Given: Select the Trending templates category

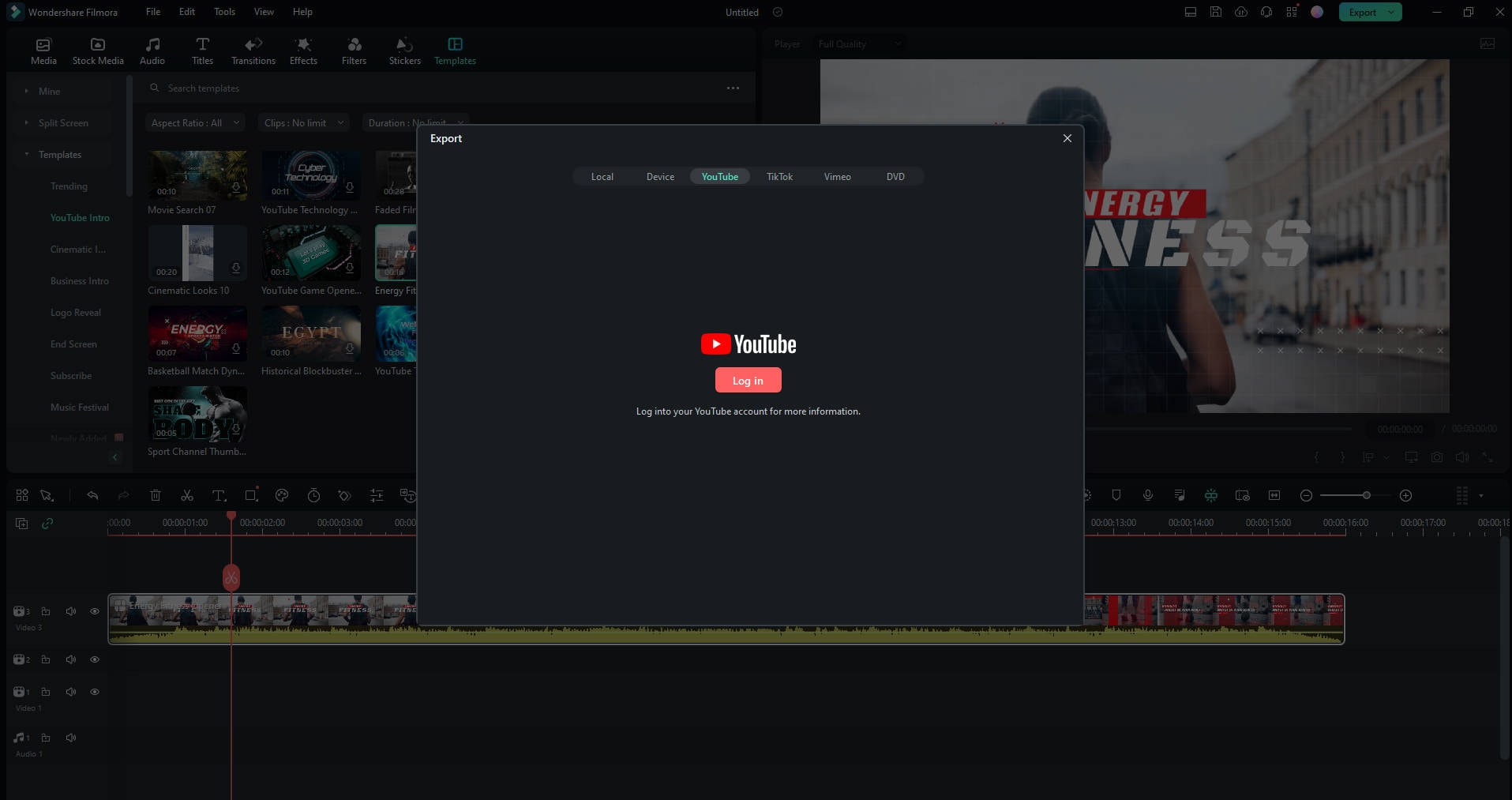Looking at the screenshot, I should pyautogui.click(x=69, y=186).
